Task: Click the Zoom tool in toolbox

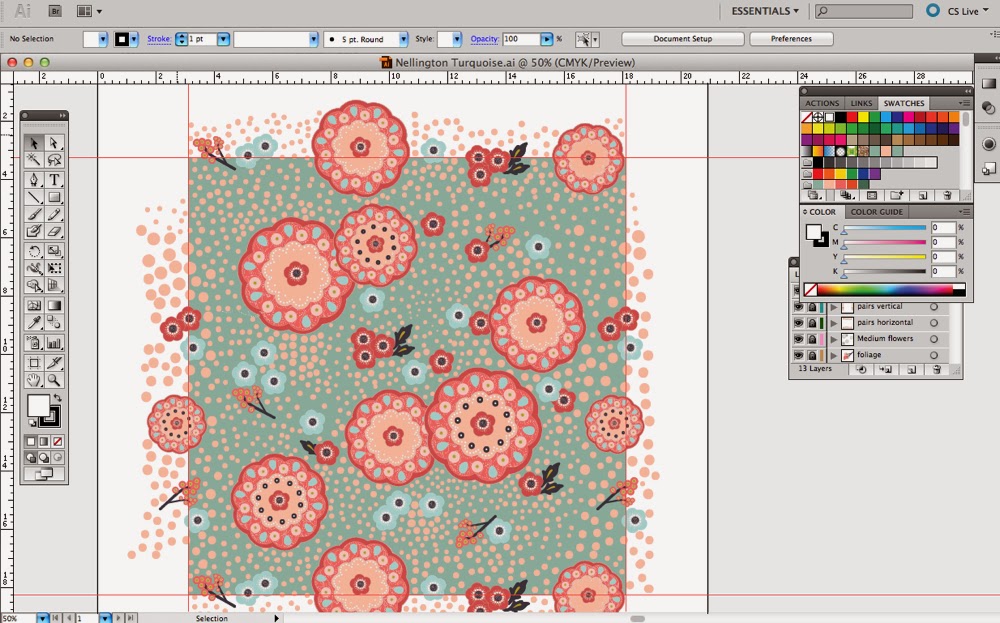Action: click(55, 380)
